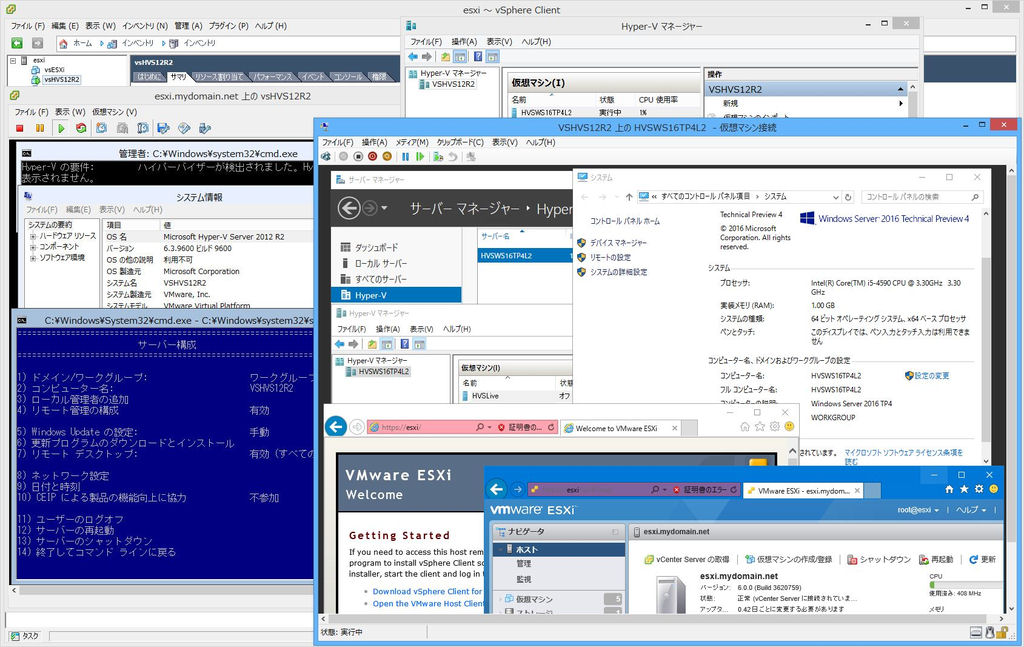Switch to the パフォーマンス tab in vSphere
The width and height of the screenshot is (1024, 647).
click(x=272, y=77)
